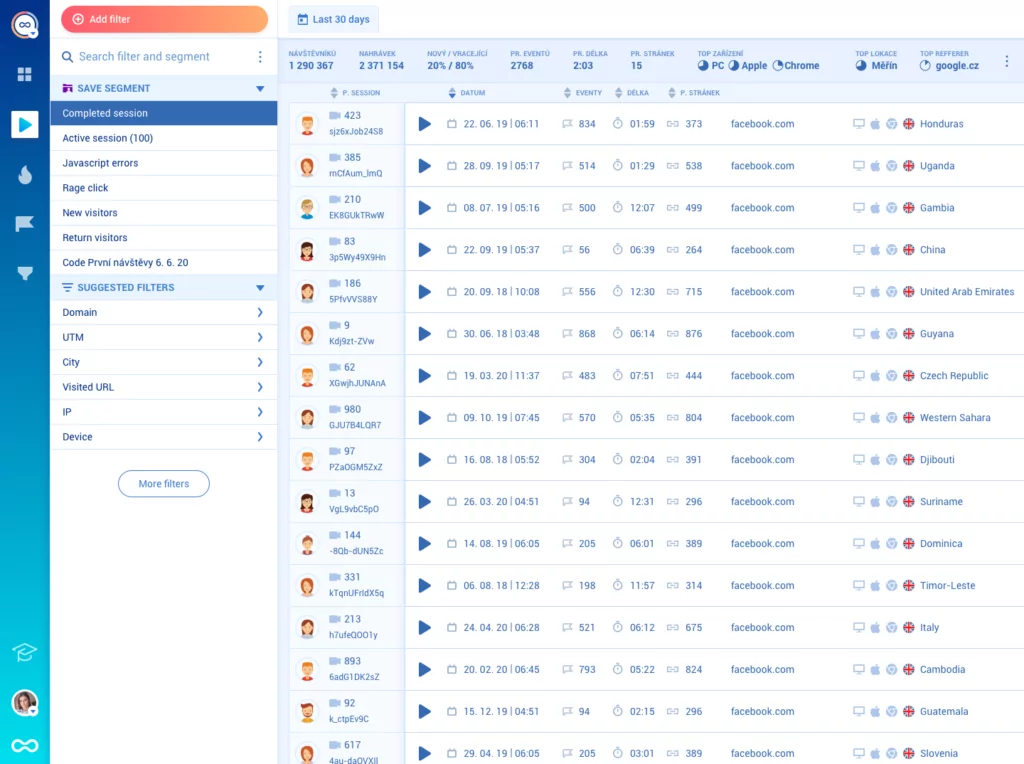Sort by the Datum column header
Viewport: 1024px width, 764px height.
(472, 93)
